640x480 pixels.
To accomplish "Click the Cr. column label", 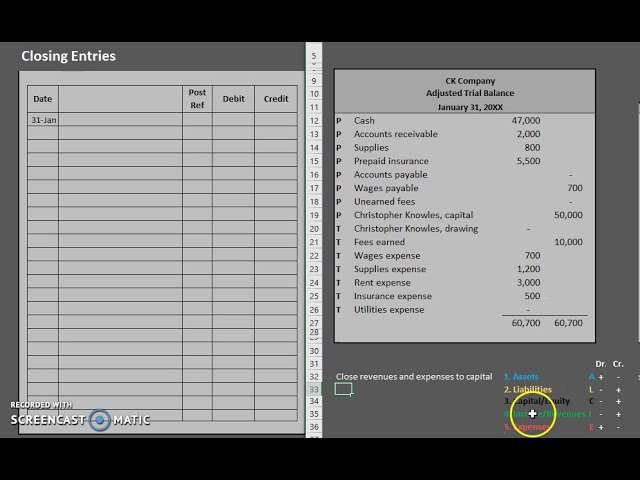I will tap(618, 364).
